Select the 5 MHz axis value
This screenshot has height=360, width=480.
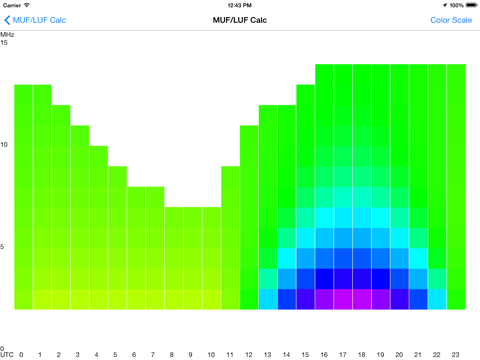2,247
